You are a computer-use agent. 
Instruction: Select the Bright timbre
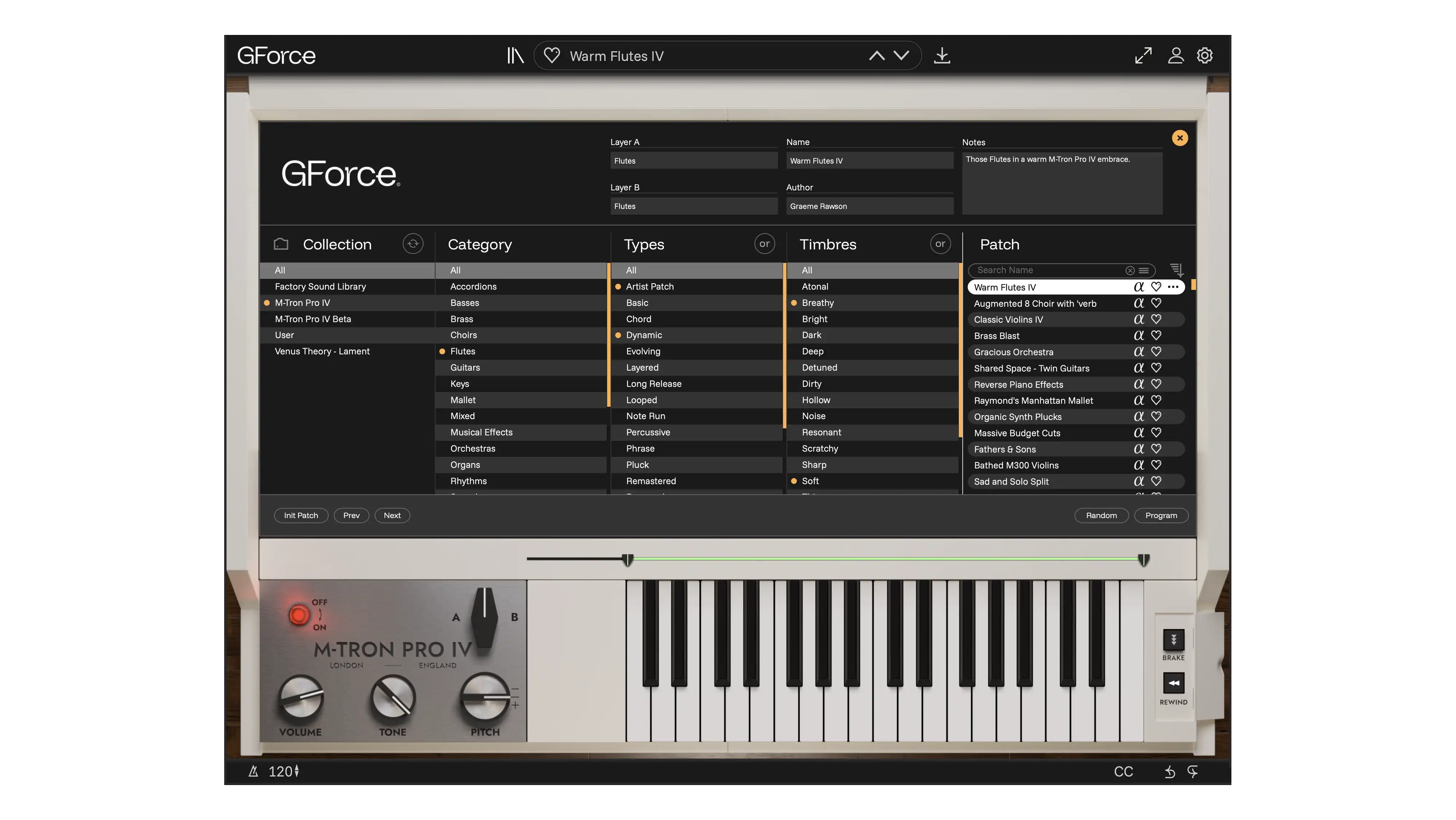872,319
